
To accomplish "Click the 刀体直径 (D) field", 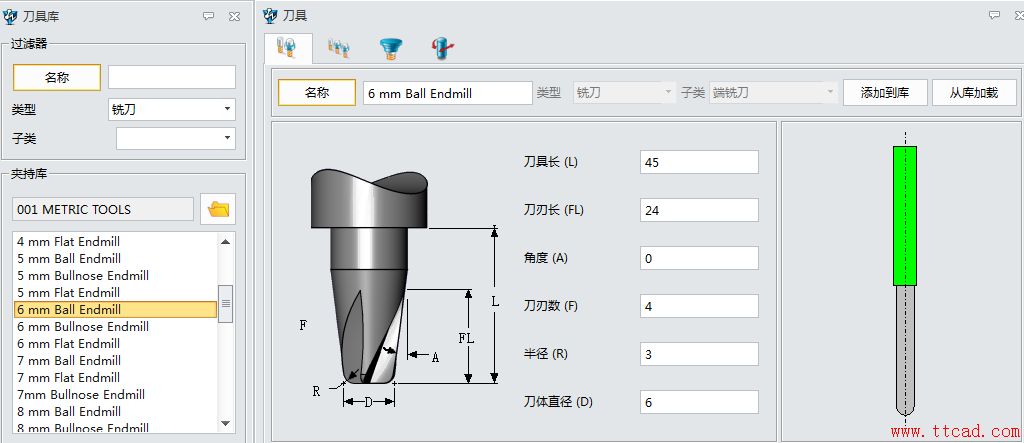I will point(699,402).
